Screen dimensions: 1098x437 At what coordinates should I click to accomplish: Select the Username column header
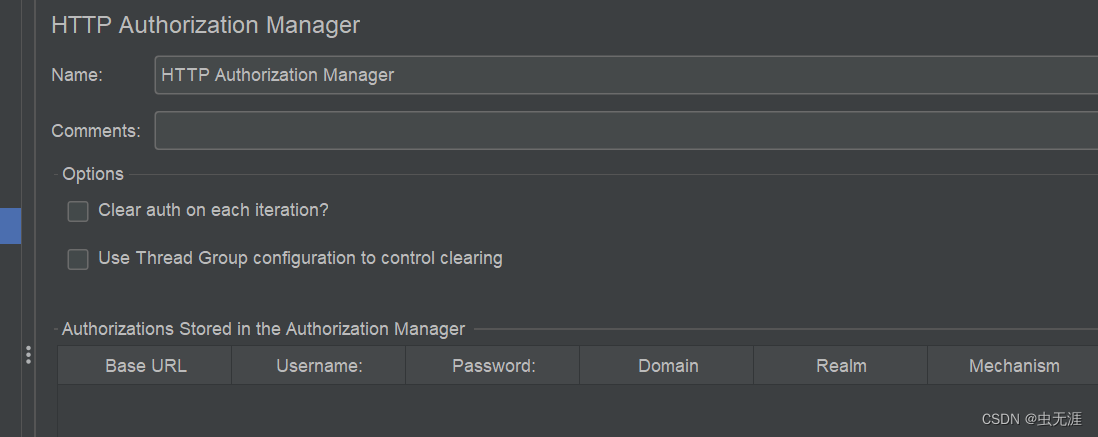pos(319,366)
